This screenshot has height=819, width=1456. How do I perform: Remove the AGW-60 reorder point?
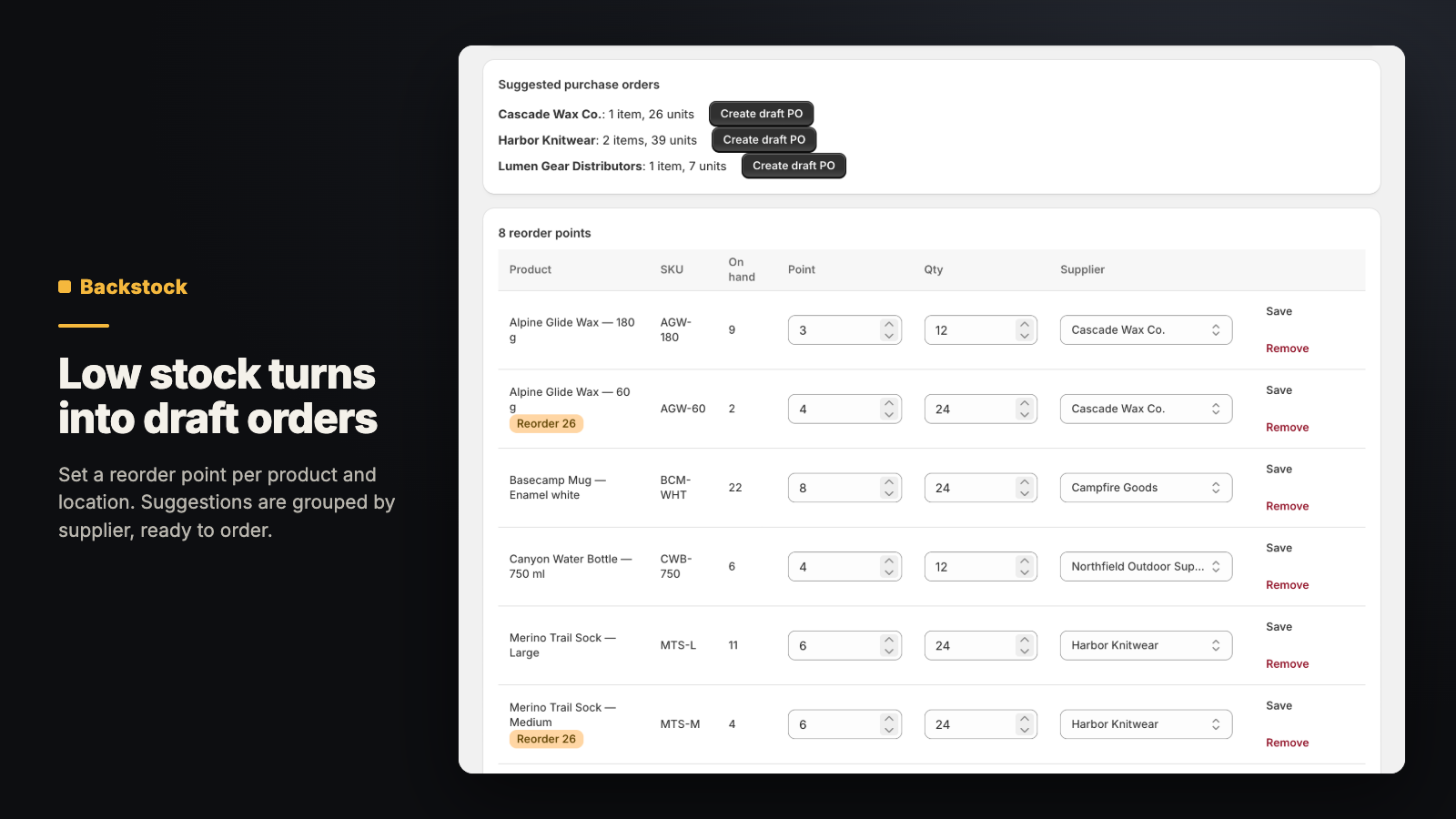(1287, 428)
